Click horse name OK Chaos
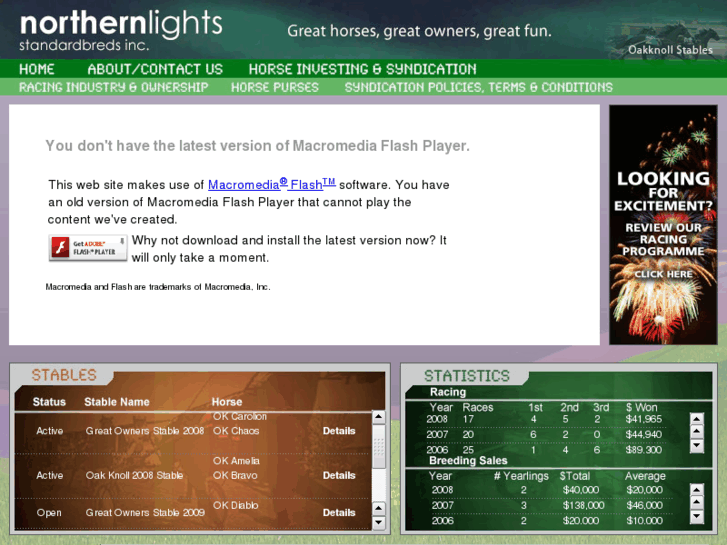 pyautogui.click(x=236, y=431)
